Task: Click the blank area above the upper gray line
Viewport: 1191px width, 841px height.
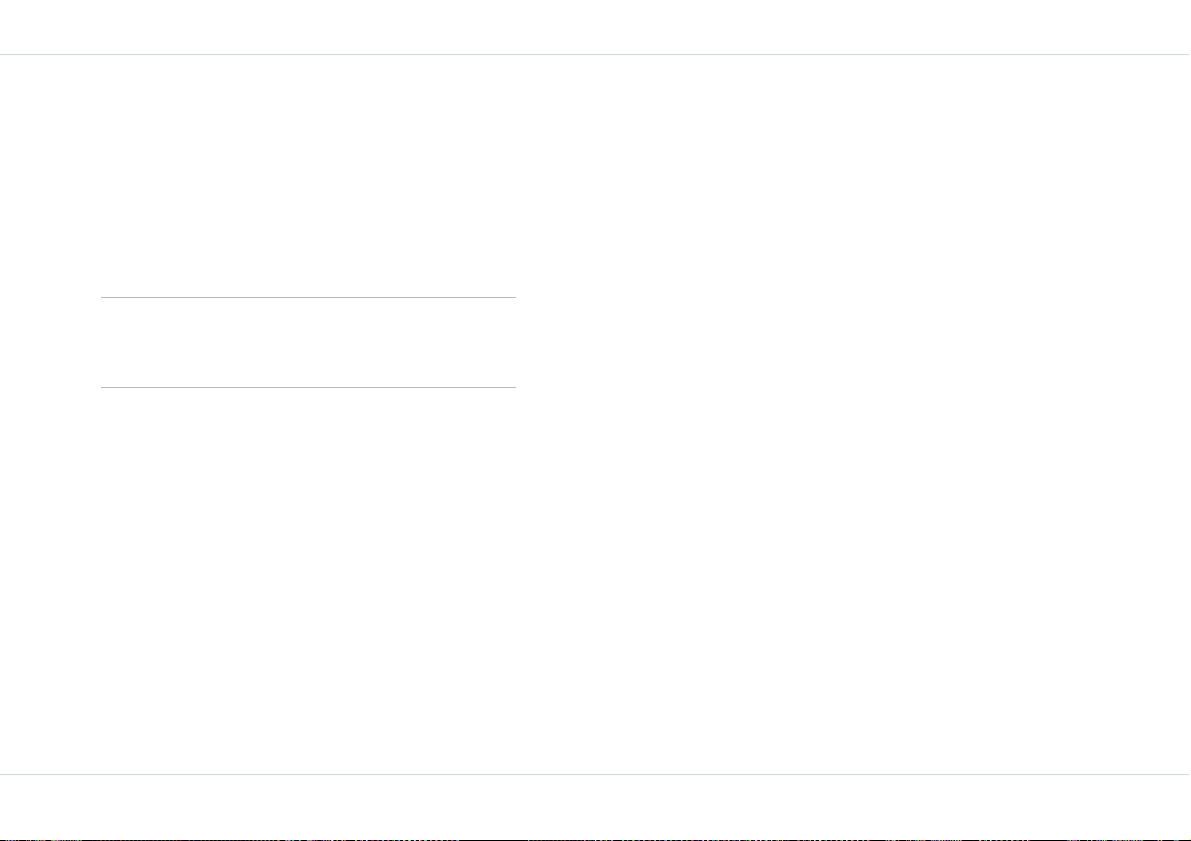Action: pos(308,176)
